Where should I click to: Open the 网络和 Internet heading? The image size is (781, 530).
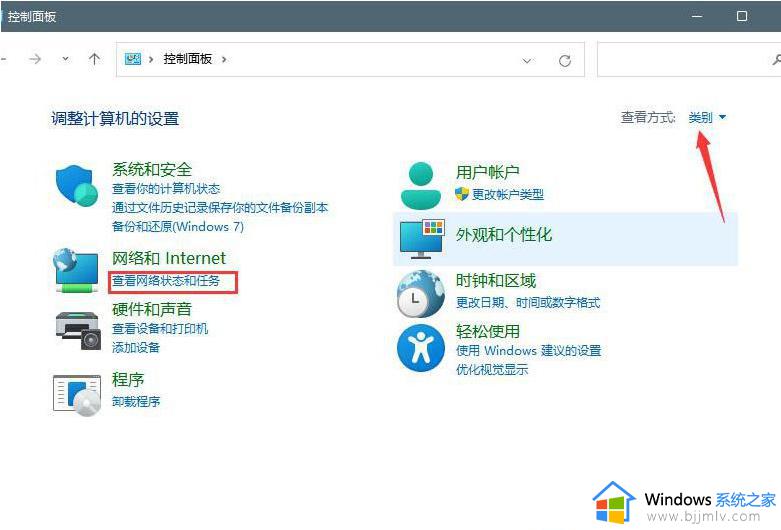coord(169,258)
